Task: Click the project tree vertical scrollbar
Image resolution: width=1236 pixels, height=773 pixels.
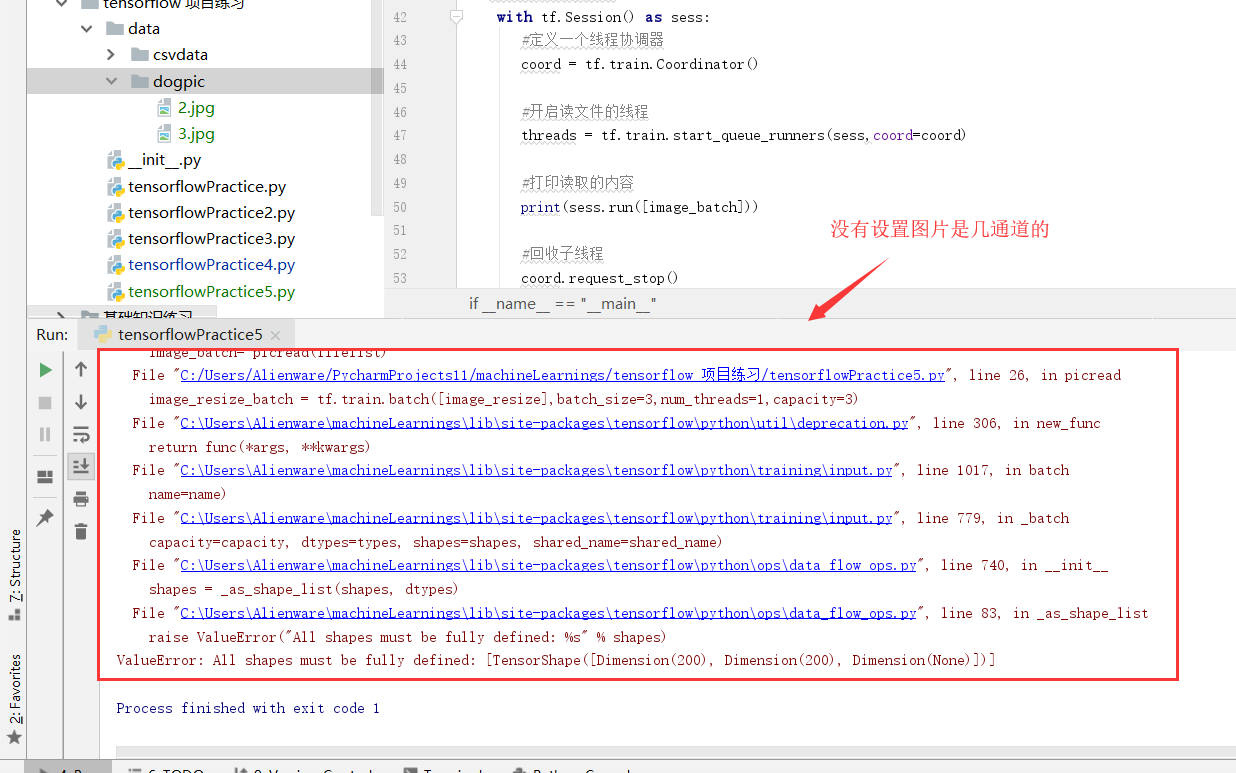Action: pyautogui.click(x=377, y=108)
